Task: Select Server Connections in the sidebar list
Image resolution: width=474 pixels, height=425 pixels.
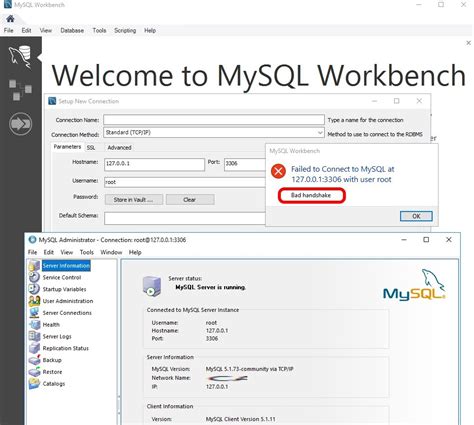Action: pos(67,313)
